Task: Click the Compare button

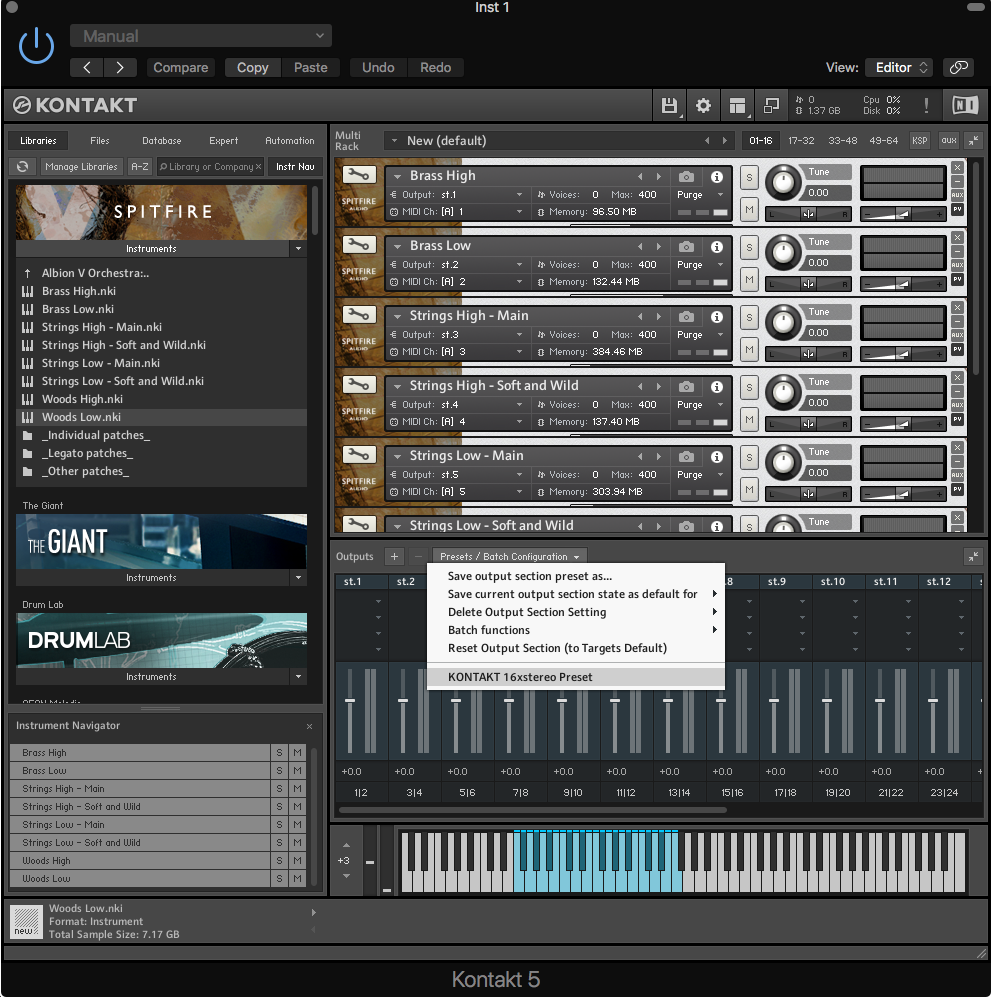Action: pyautogui.click(x=181, y=67)
